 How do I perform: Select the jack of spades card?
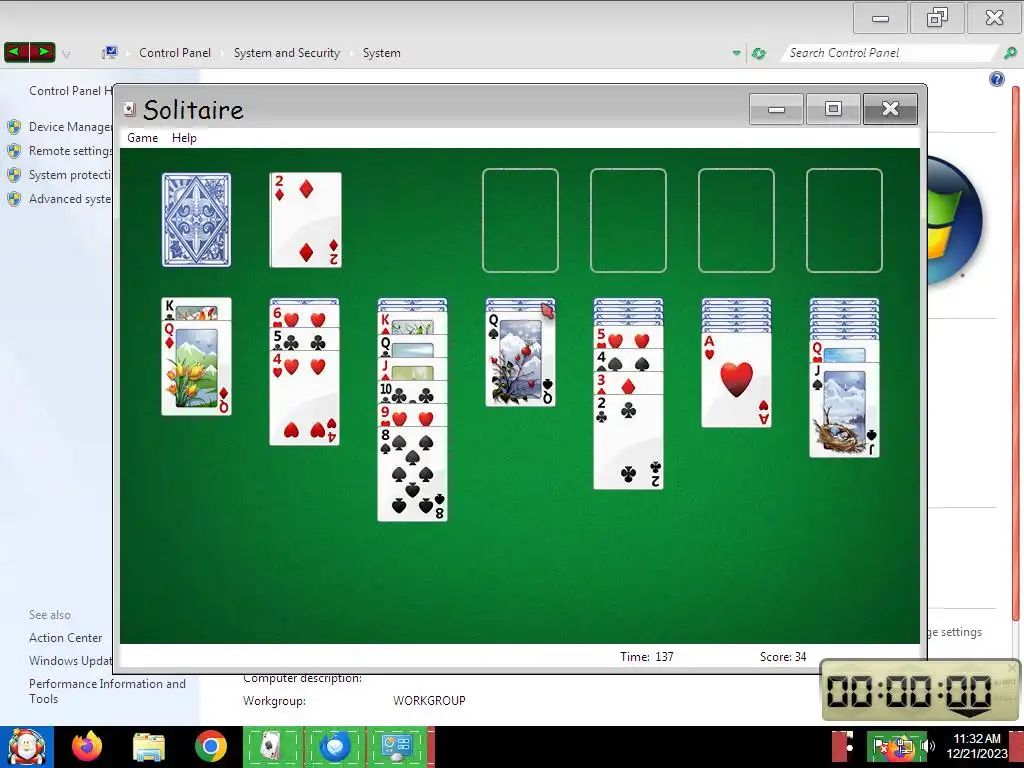[844, 410]
